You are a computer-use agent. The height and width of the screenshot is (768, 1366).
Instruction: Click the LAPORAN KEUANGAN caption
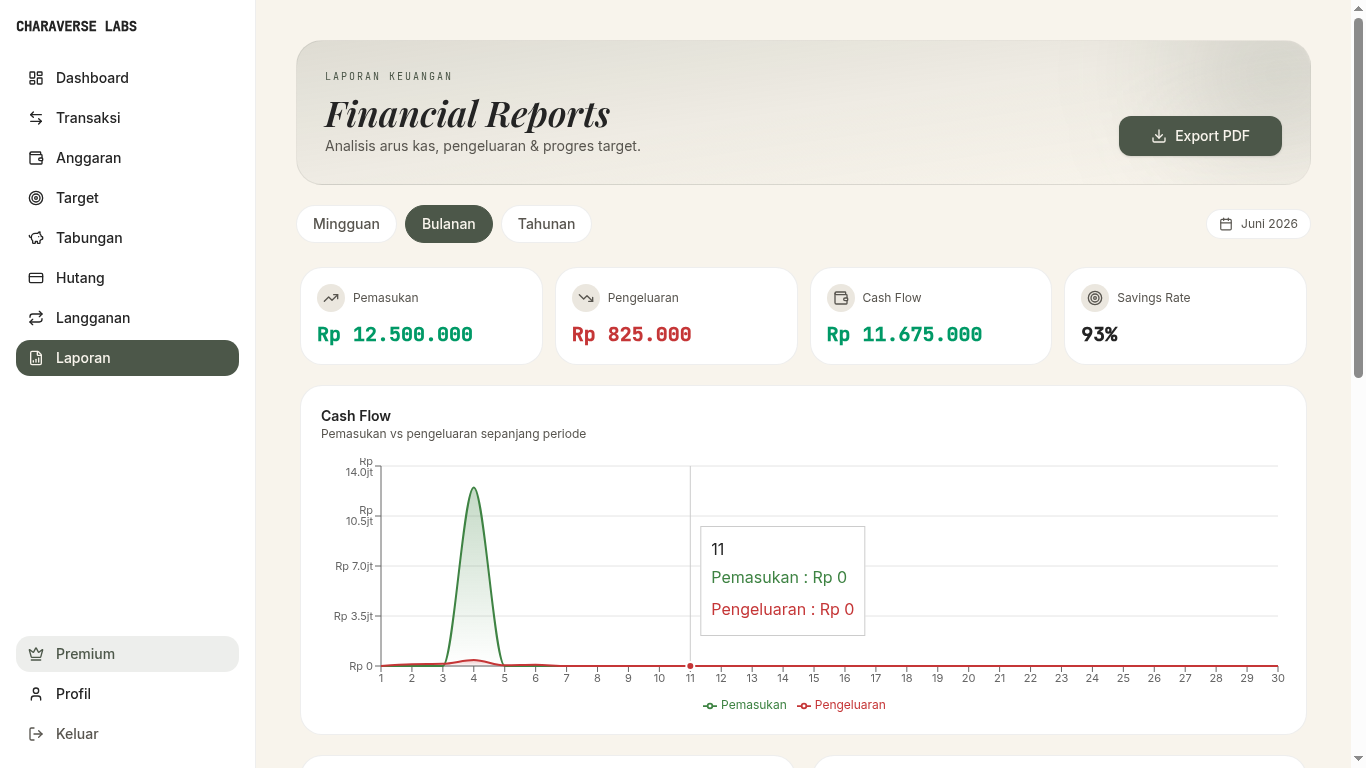(x=389, y=76)
